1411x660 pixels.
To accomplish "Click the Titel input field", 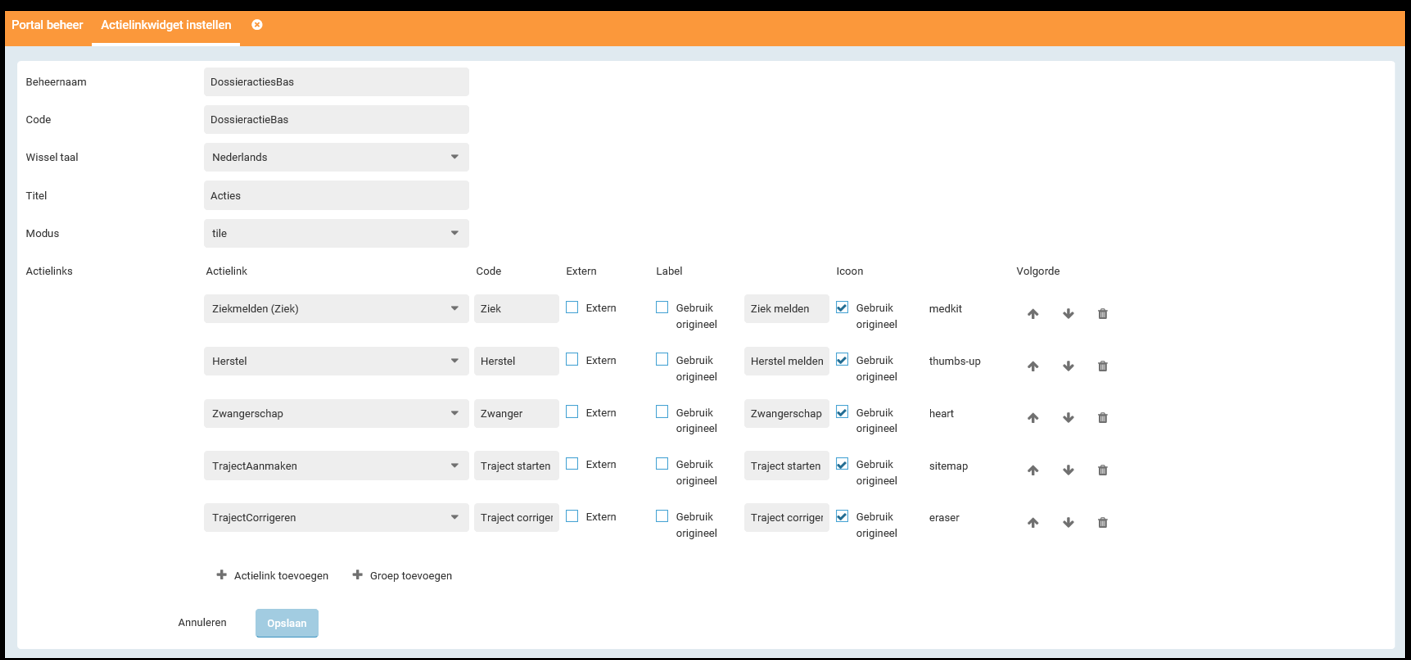I will (336, 195).
